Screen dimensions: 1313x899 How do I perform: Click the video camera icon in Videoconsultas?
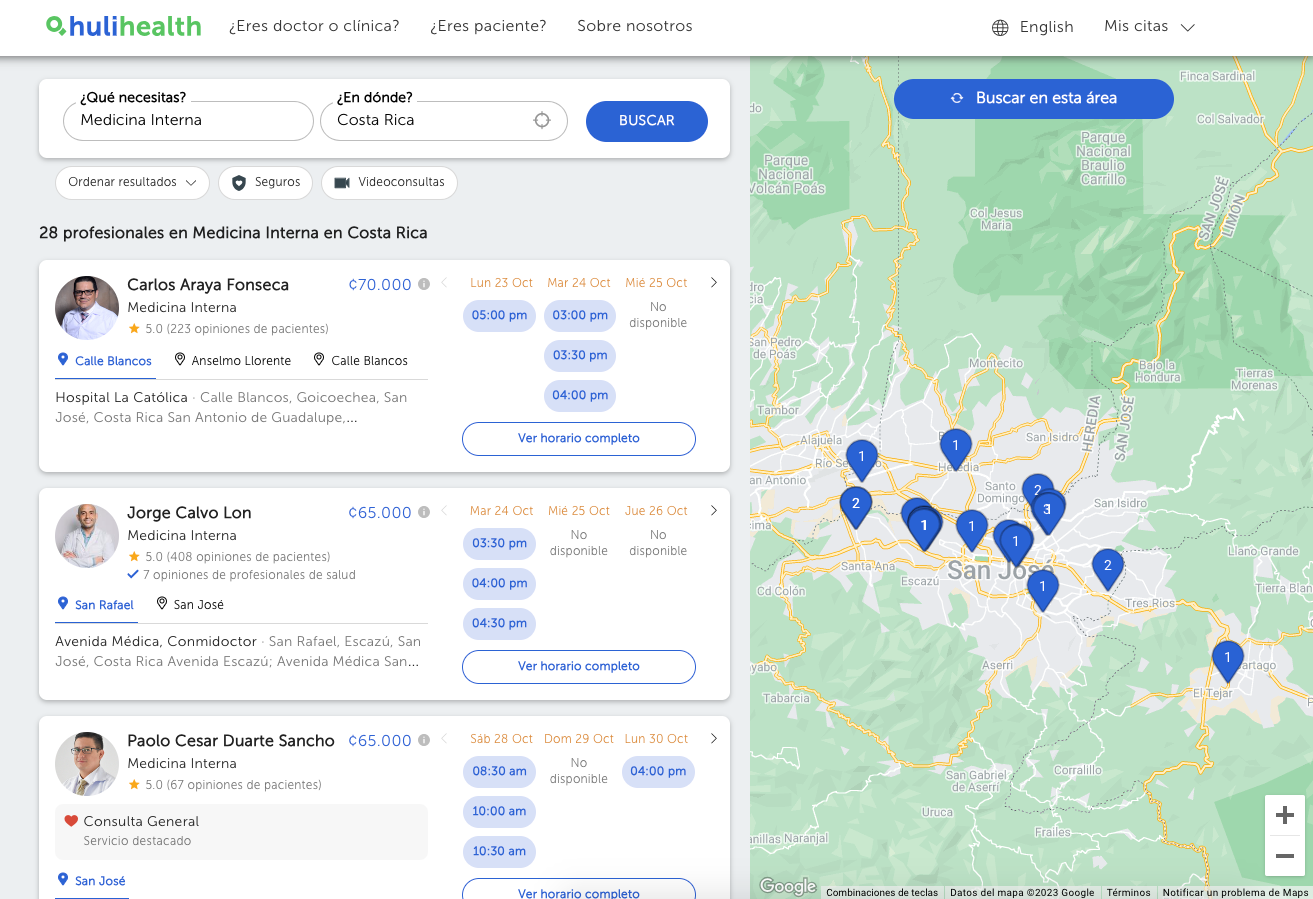click(x=342, y=183)
